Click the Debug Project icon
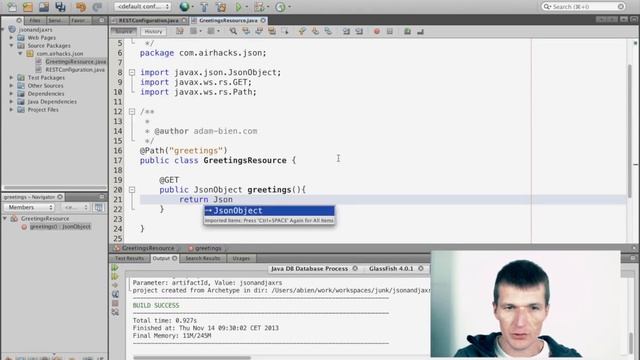The height and width of the screenshot is (360, 640). click(259, 7)
